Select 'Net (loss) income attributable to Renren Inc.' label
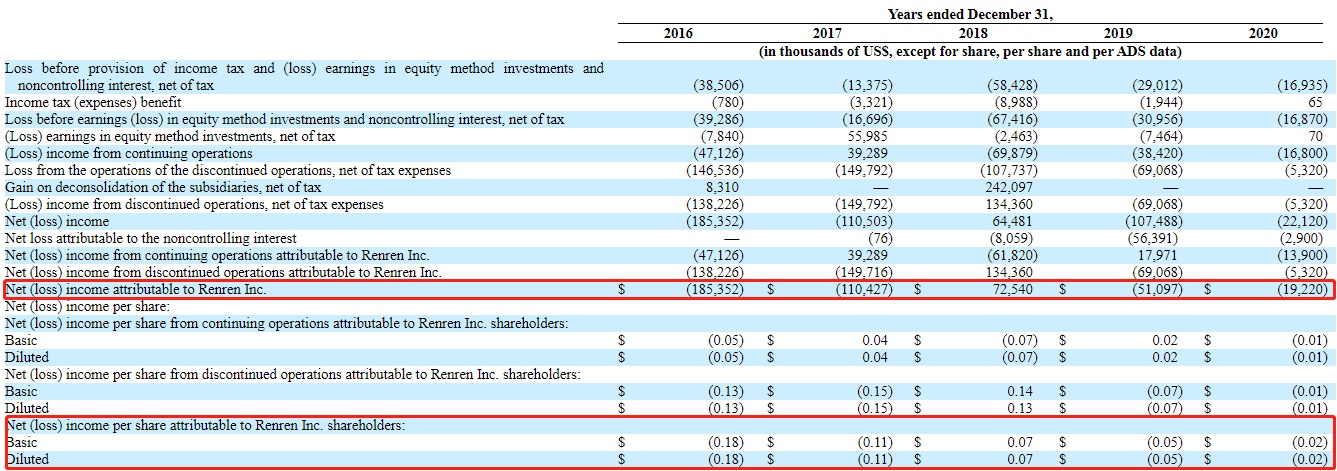The width and height of the screenshot is (1337, 471). 136,289
